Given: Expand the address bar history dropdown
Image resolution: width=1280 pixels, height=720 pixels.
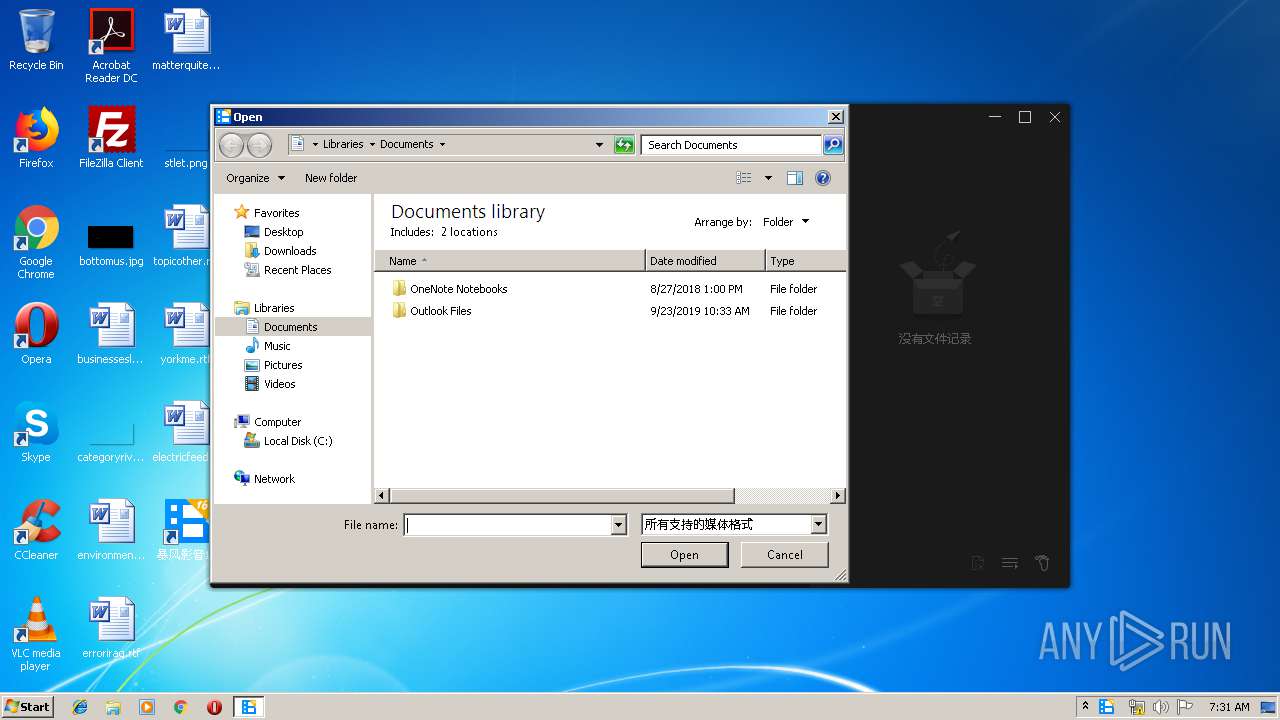Looking at the screenshot, I should (599, 145).
